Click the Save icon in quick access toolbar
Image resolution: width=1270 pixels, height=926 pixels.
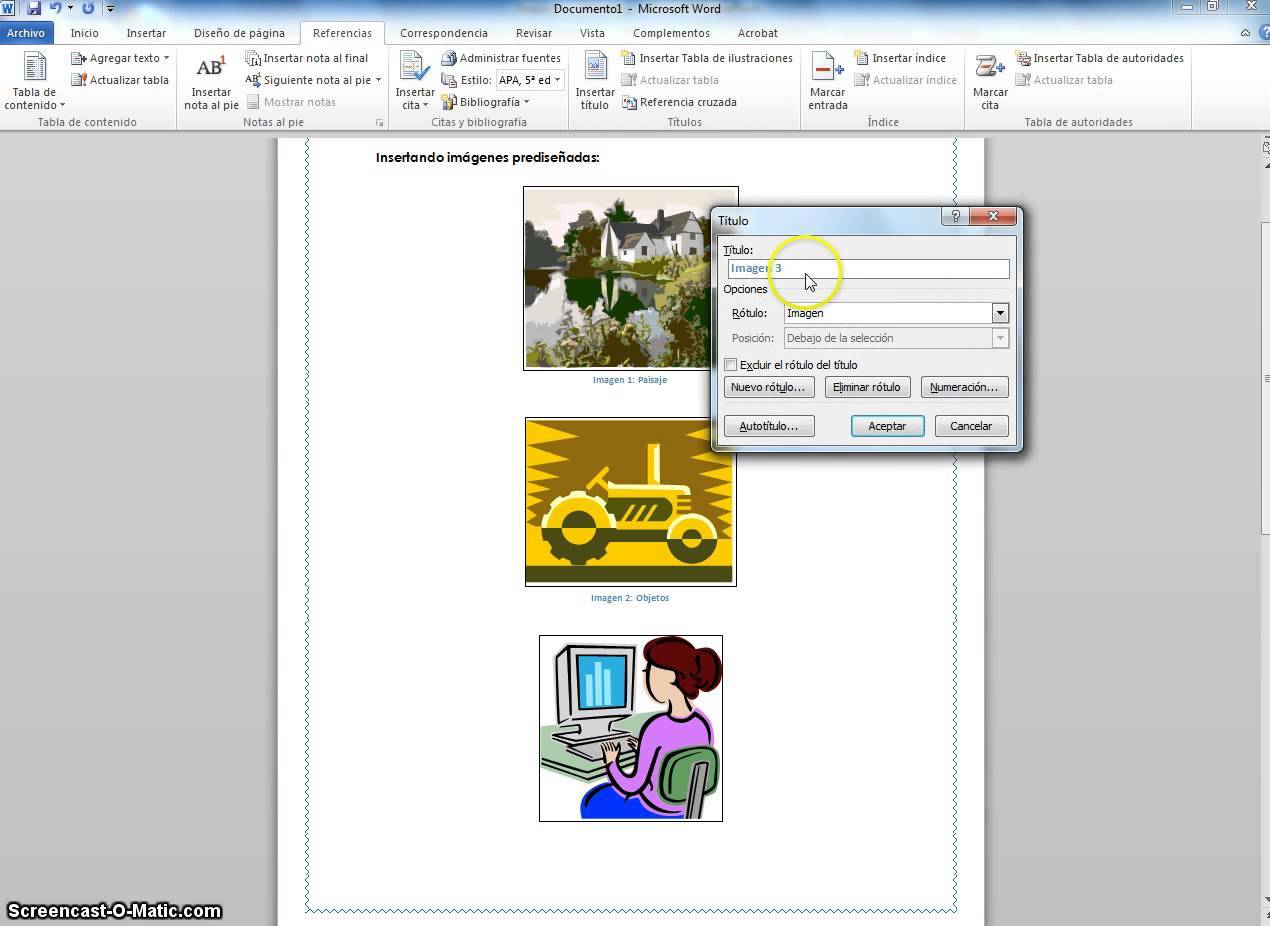[33, 8]
